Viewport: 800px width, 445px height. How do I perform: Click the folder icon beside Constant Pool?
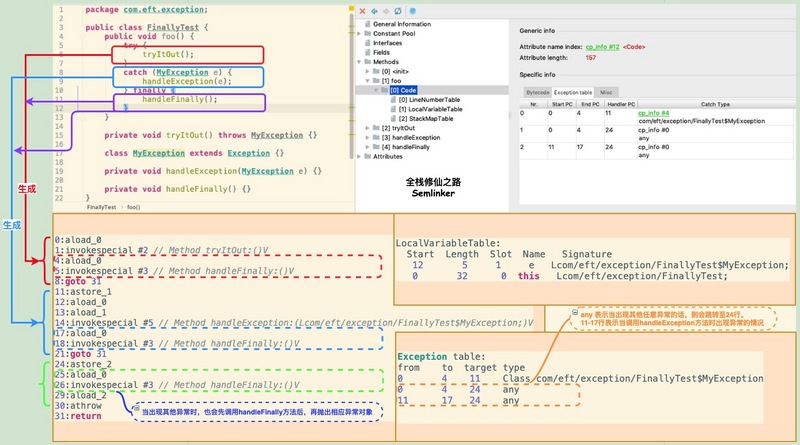point(367,34)
